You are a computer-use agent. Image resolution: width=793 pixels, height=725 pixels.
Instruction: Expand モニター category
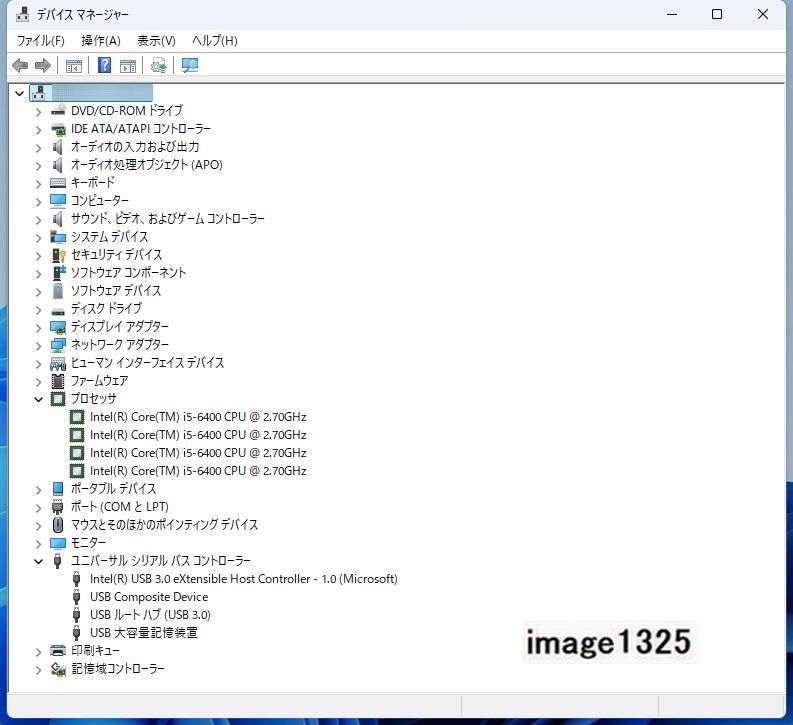click(x=38, y=544)
